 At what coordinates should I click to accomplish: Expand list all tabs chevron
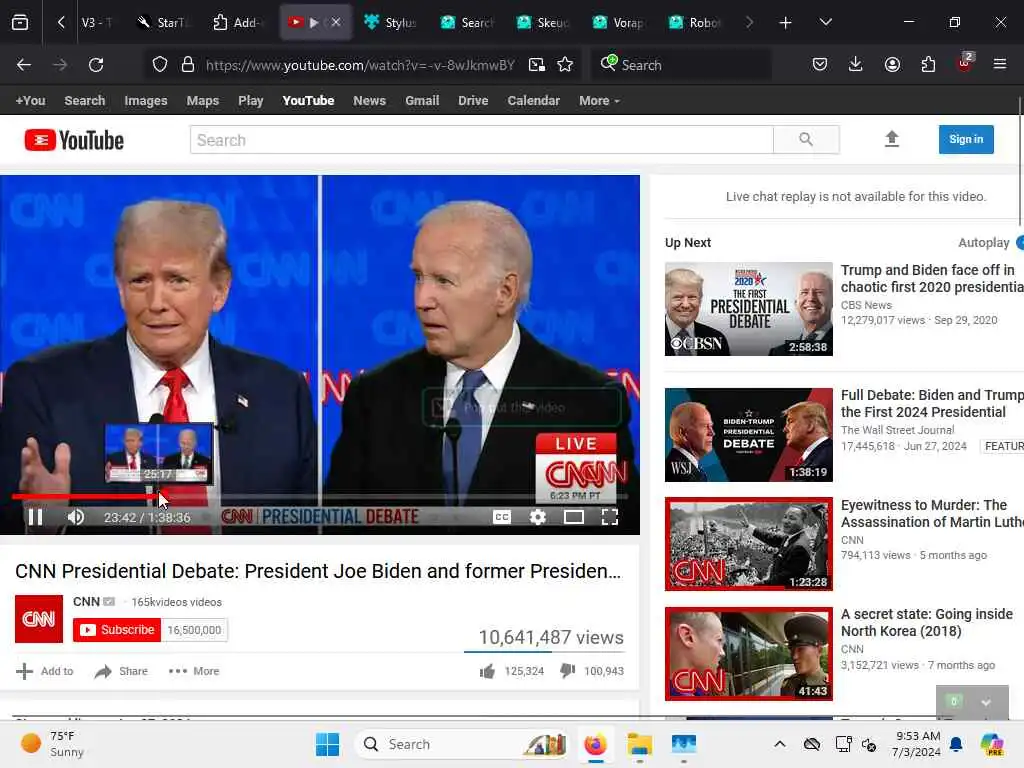[x=825, y=22]
